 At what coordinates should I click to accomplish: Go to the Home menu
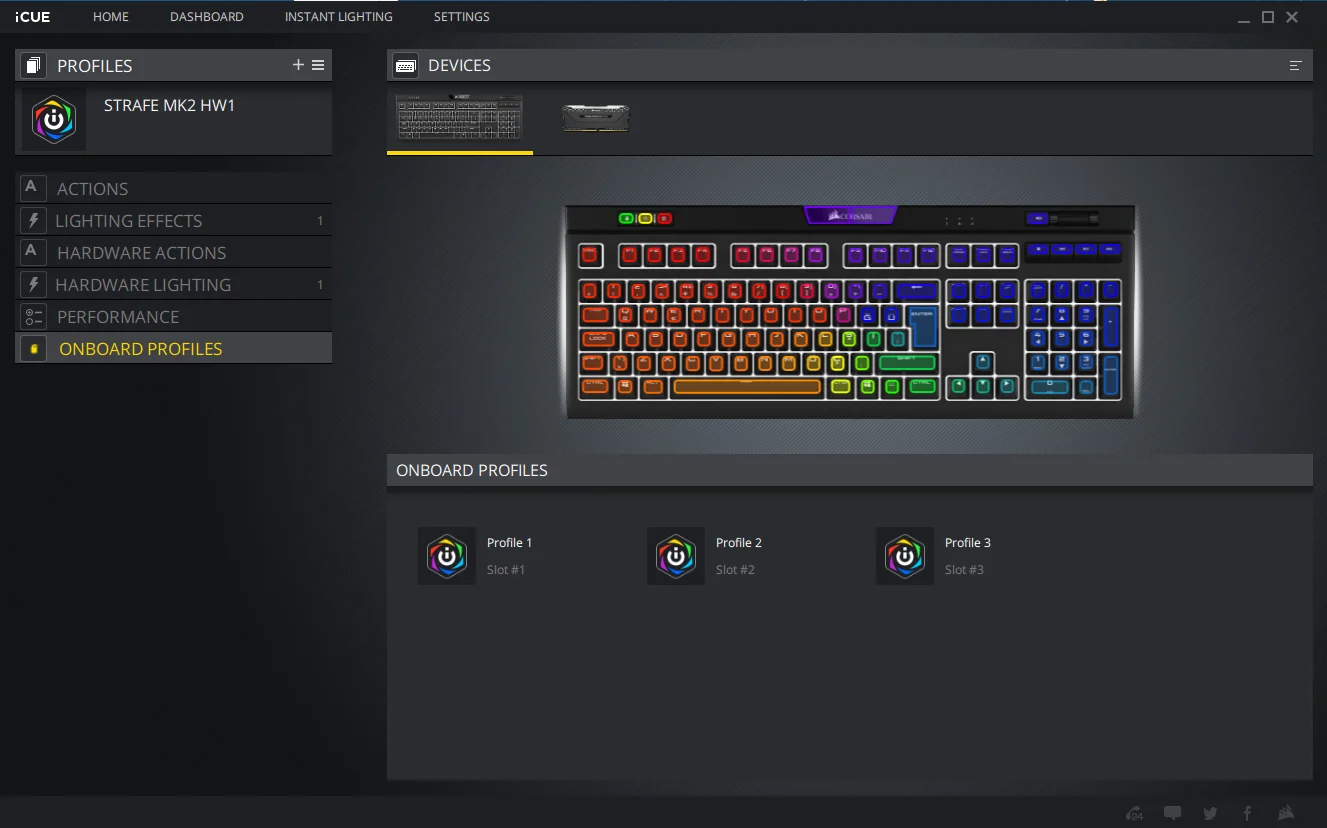[x=111, y=17]
